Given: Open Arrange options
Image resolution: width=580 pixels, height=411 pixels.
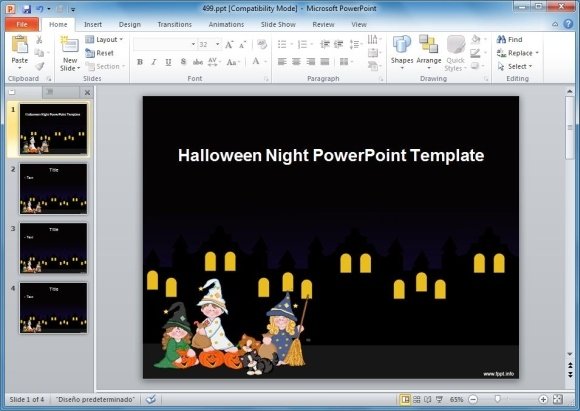Looking at the screenshot, I should click(x=429, y=53).
